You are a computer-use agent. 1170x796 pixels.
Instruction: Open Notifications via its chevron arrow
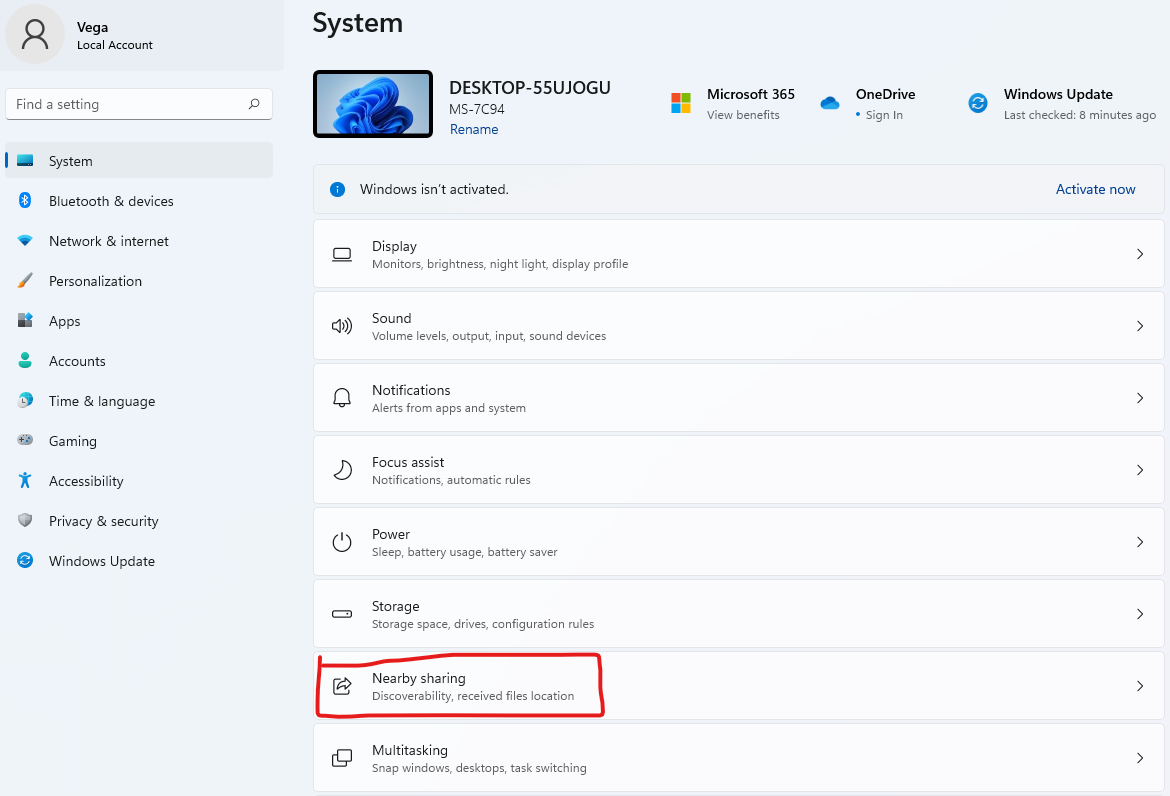pos(1139,398)
